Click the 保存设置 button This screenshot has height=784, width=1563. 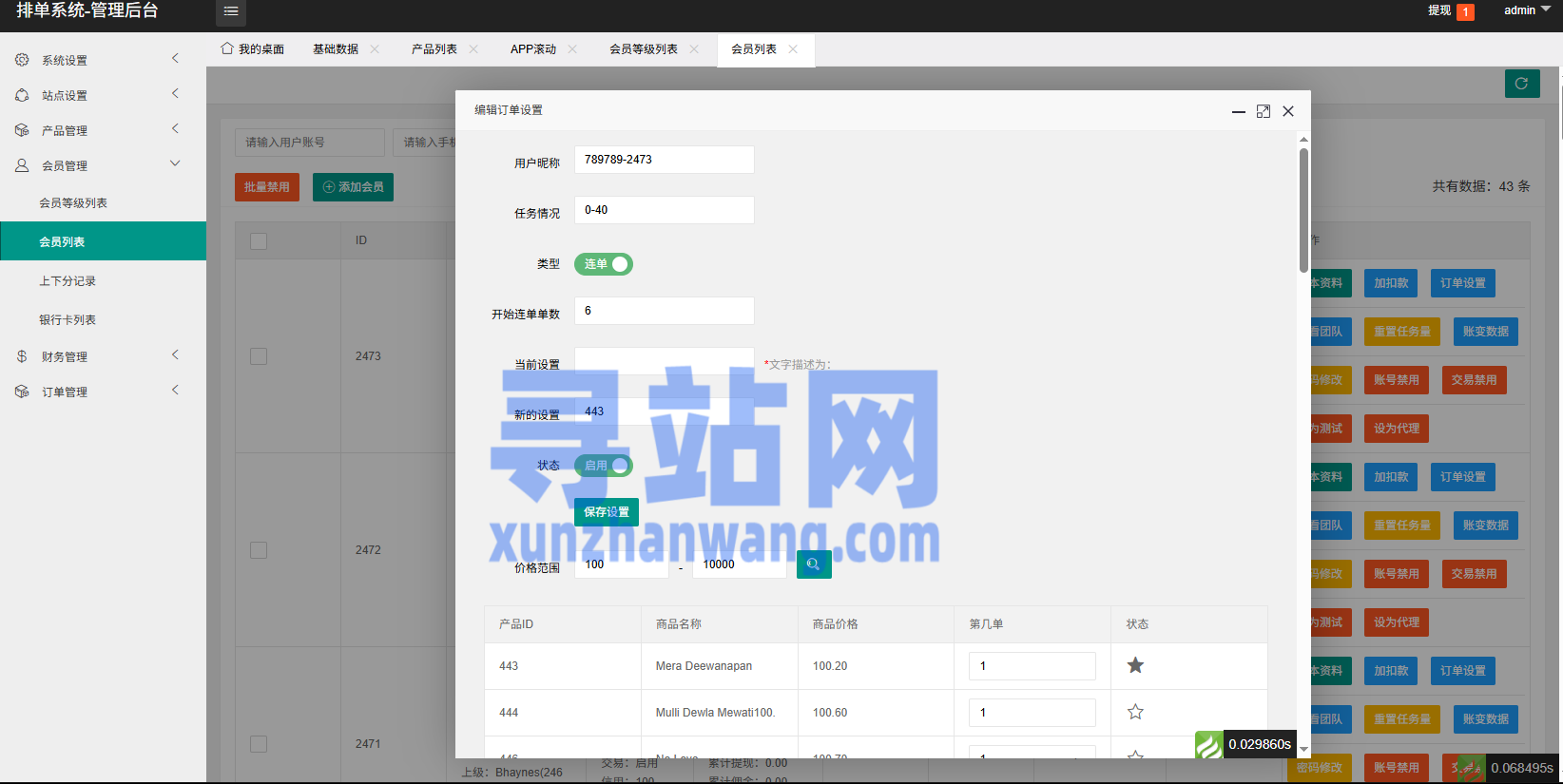[x=606, y=512]
